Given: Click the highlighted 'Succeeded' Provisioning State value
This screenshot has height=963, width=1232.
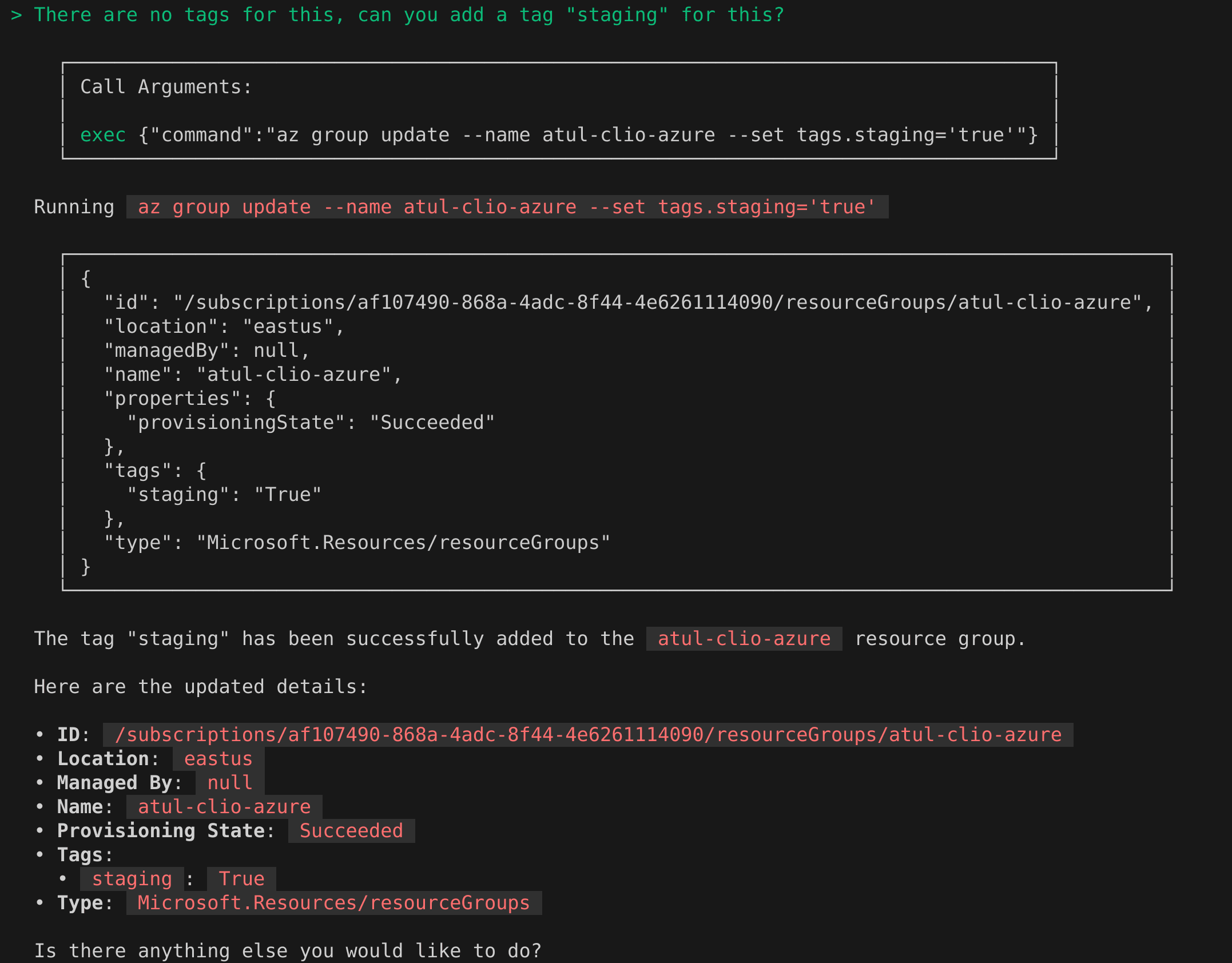Looking at the screenshot, I should point(351,831).
